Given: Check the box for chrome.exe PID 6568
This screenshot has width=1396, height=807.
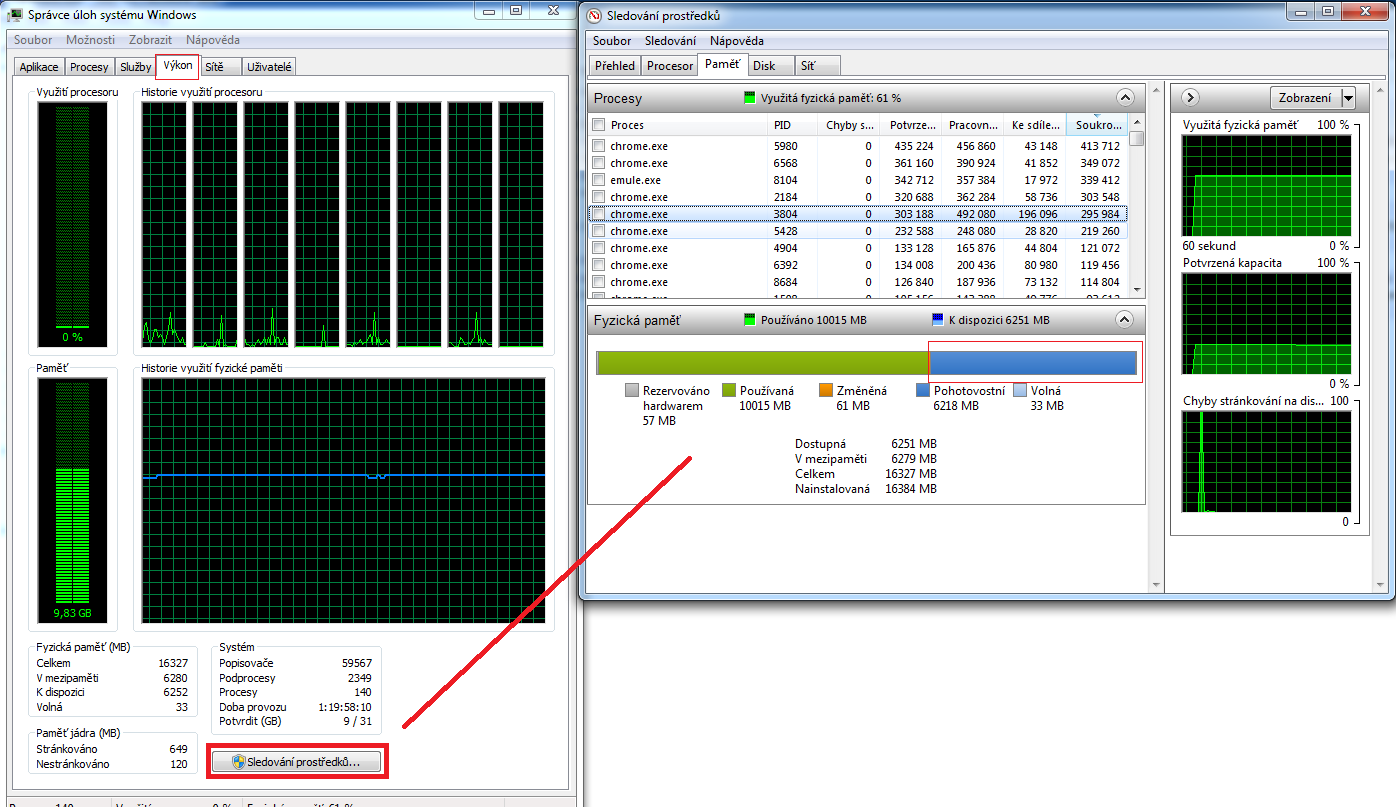Looking at the screenshot, I should [x=599, y=163].
